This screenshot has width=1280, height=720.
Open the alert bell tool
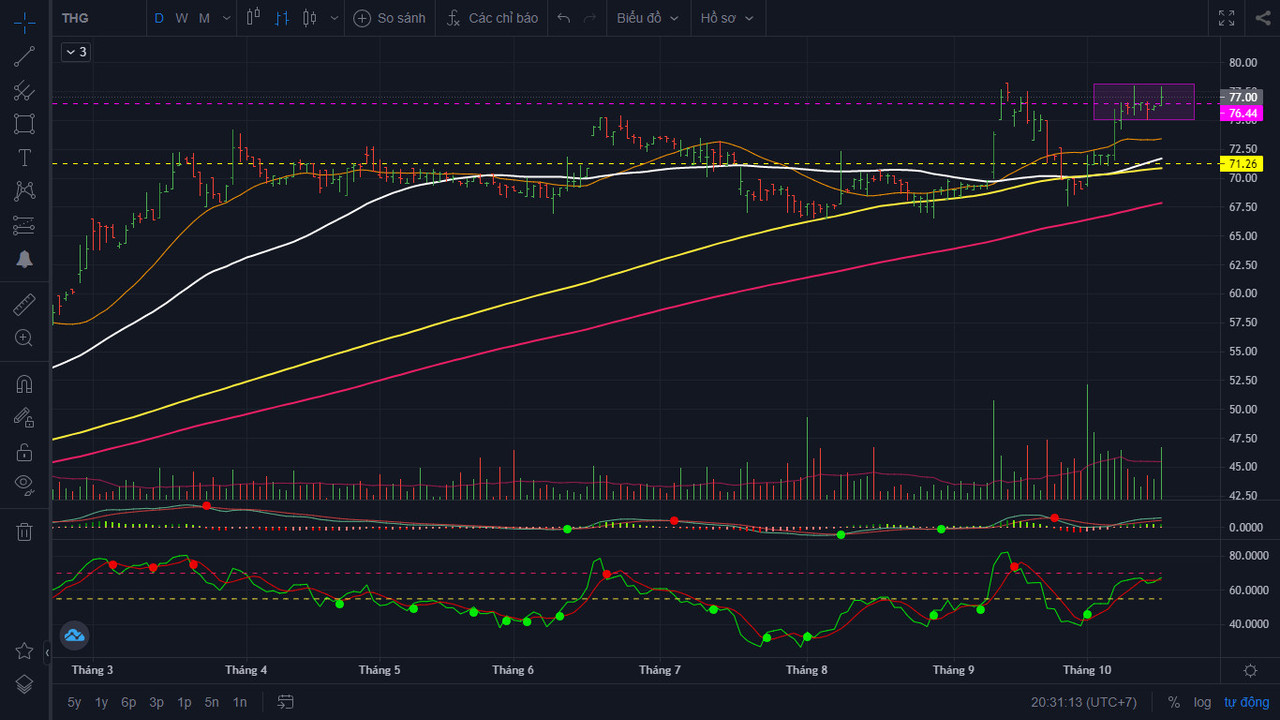[x=24, y=259]
